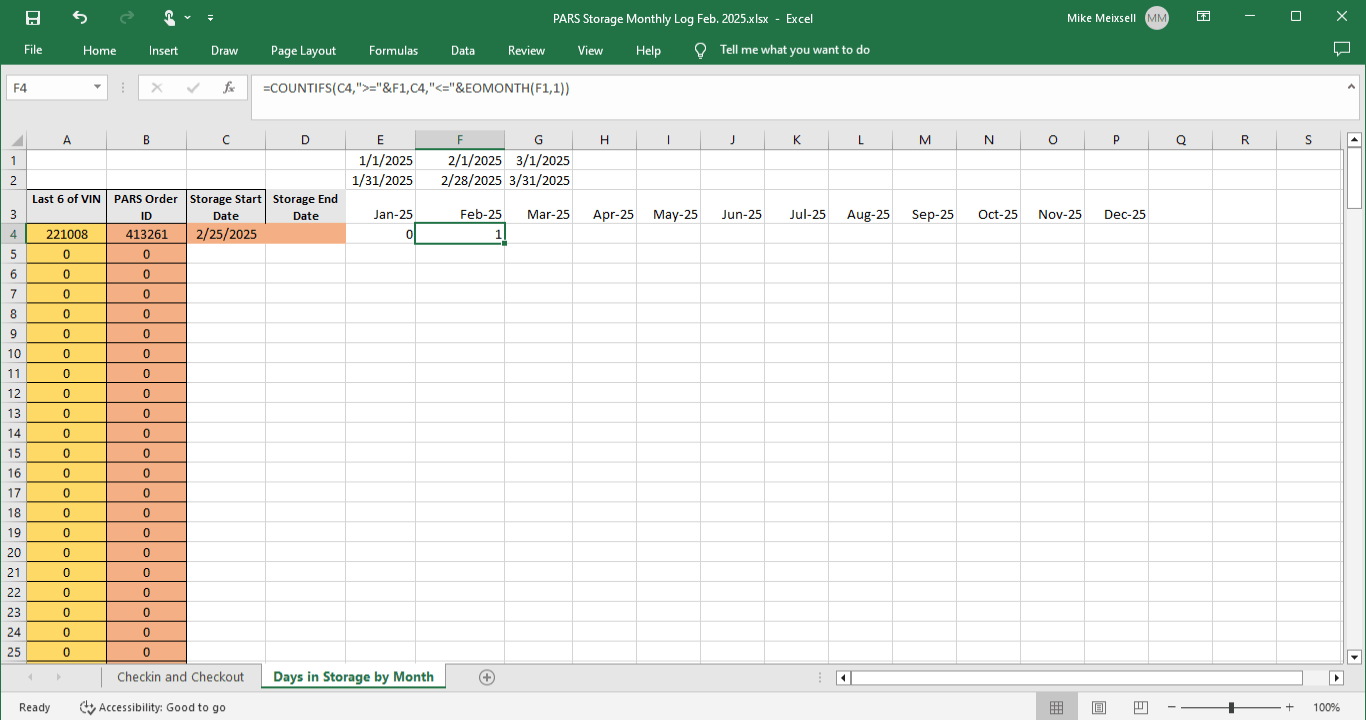The width and height of the screenshot is (1366, 720).
Task: Switch to the Checkin and Checkout sheet
Action: (x=180, y=677)
